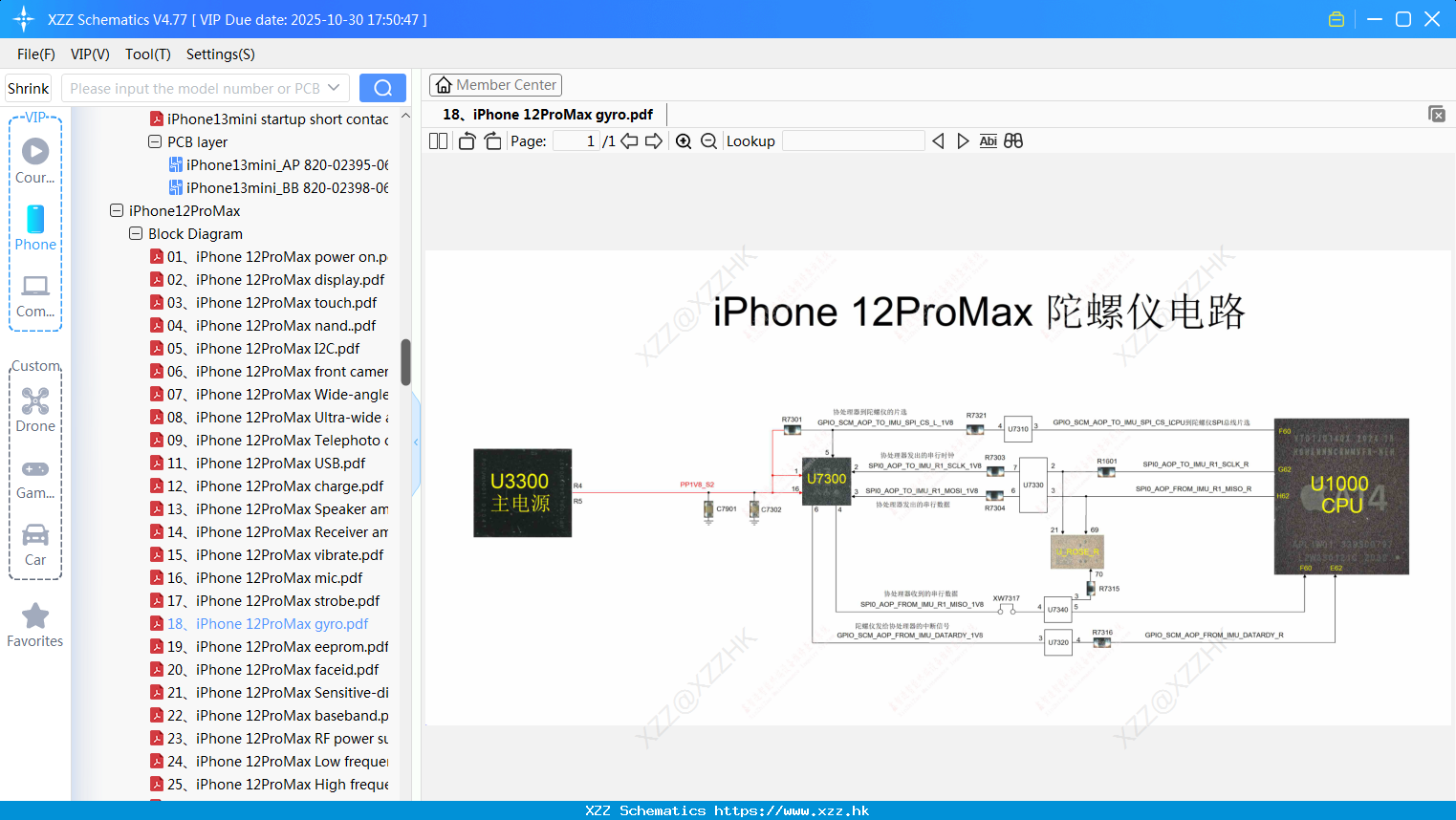1456x820 pixels.
Task: Click the Shrink button
Action: click(x=29, y=88)
